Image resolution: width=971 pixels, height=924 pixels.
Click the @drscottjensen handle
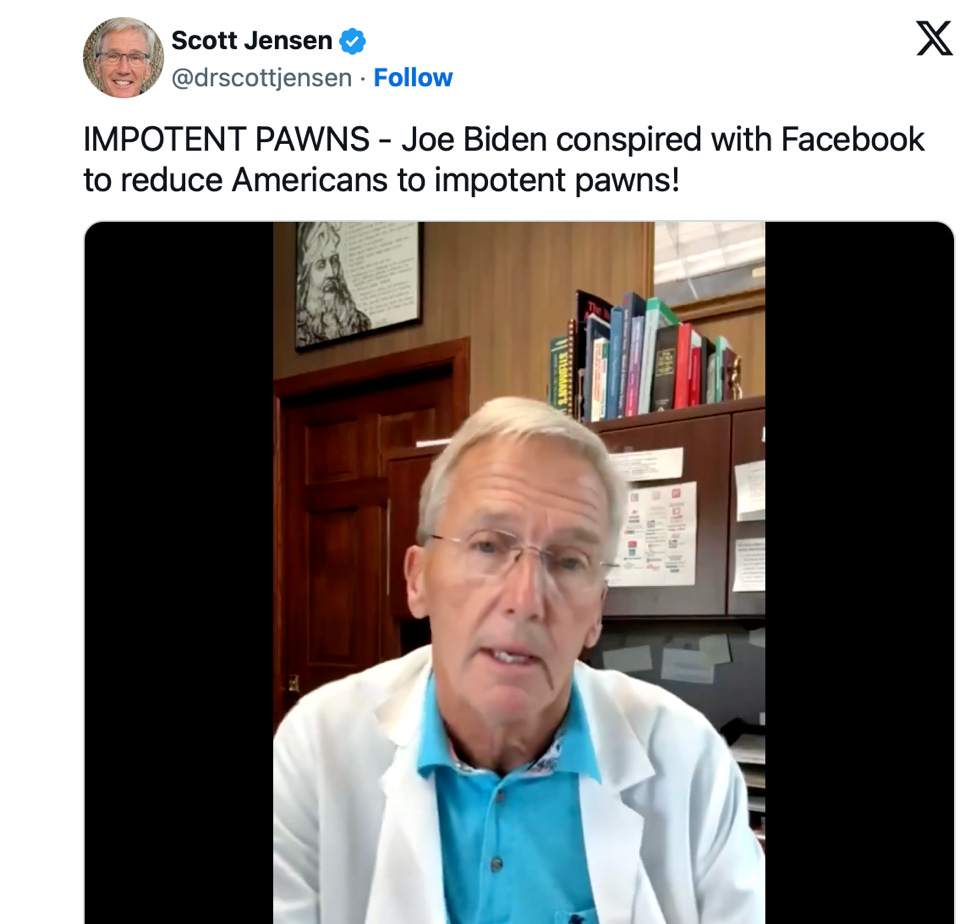pyautogui.click(x=261, y=78)
